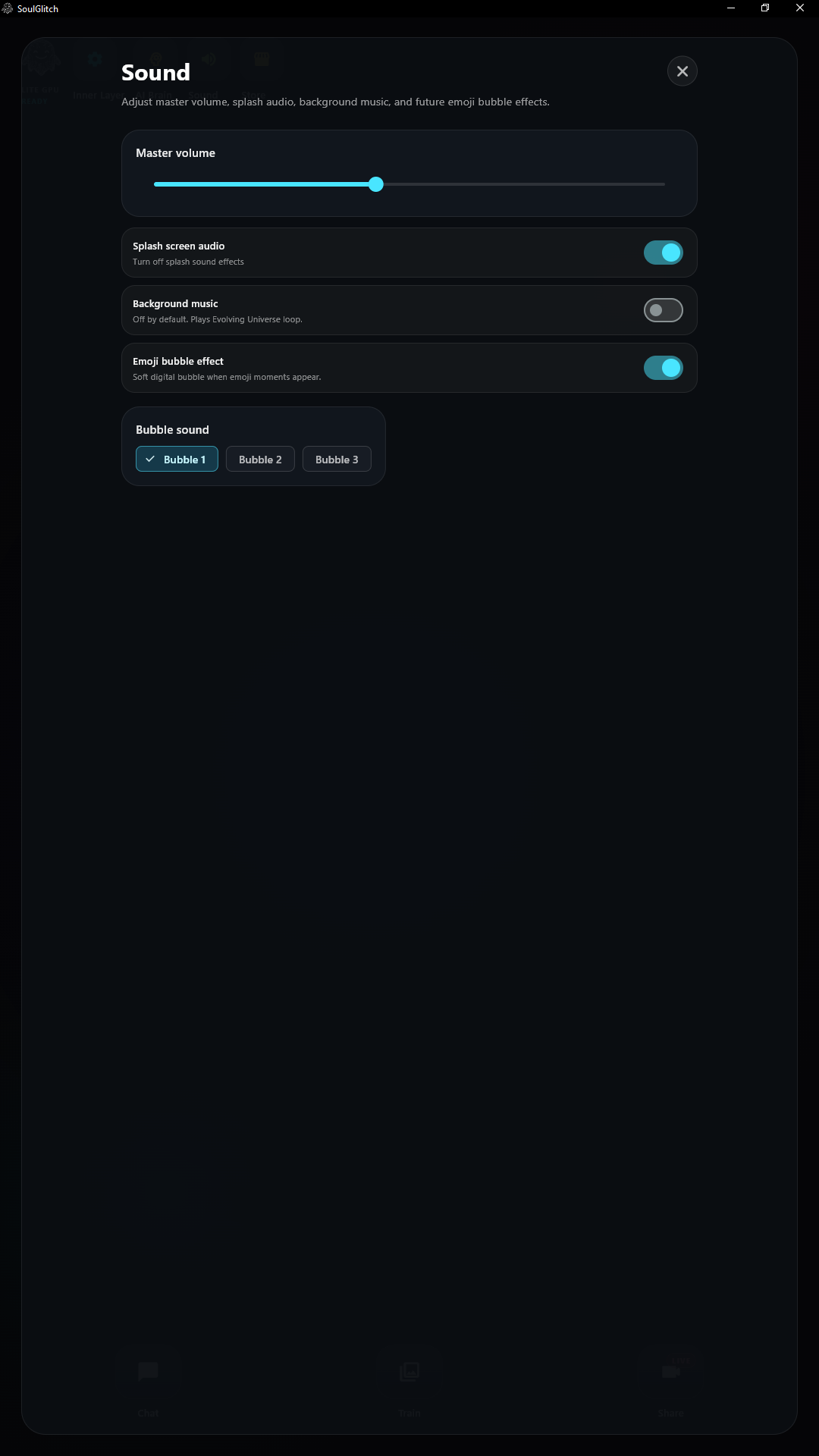Screen dimensions: 819x1456
Task: Click the "Master volume" label
Action: coord(175,153)
